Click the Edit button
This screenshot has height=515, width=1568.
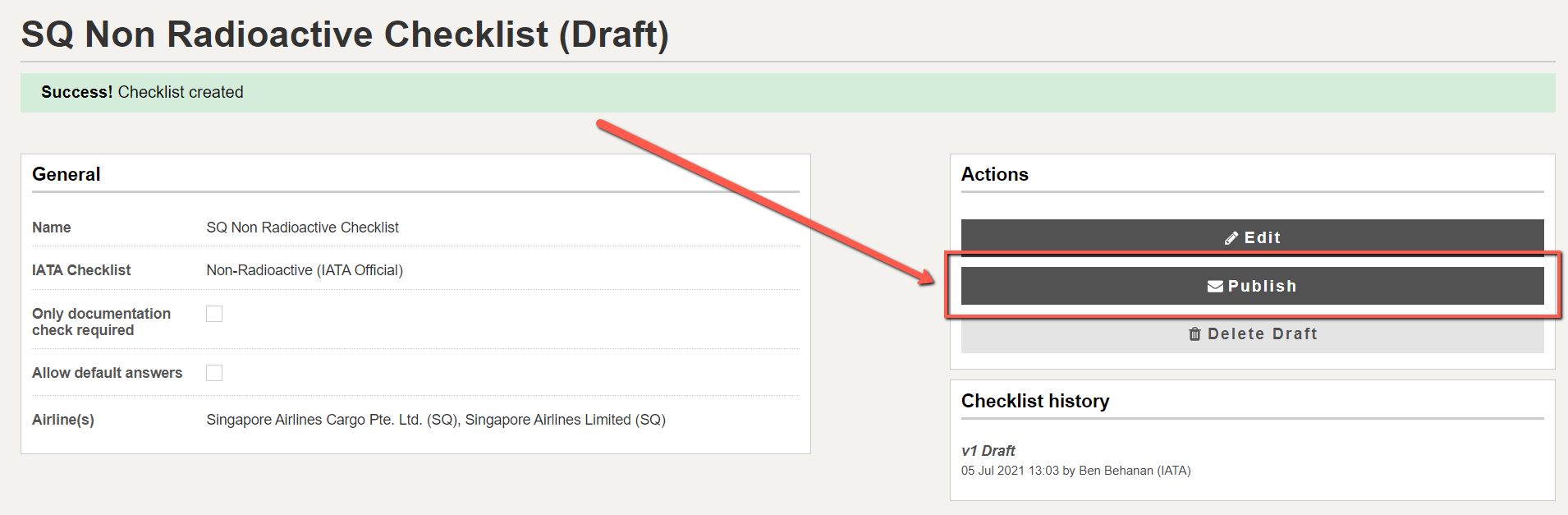(x=1252, y=237)
